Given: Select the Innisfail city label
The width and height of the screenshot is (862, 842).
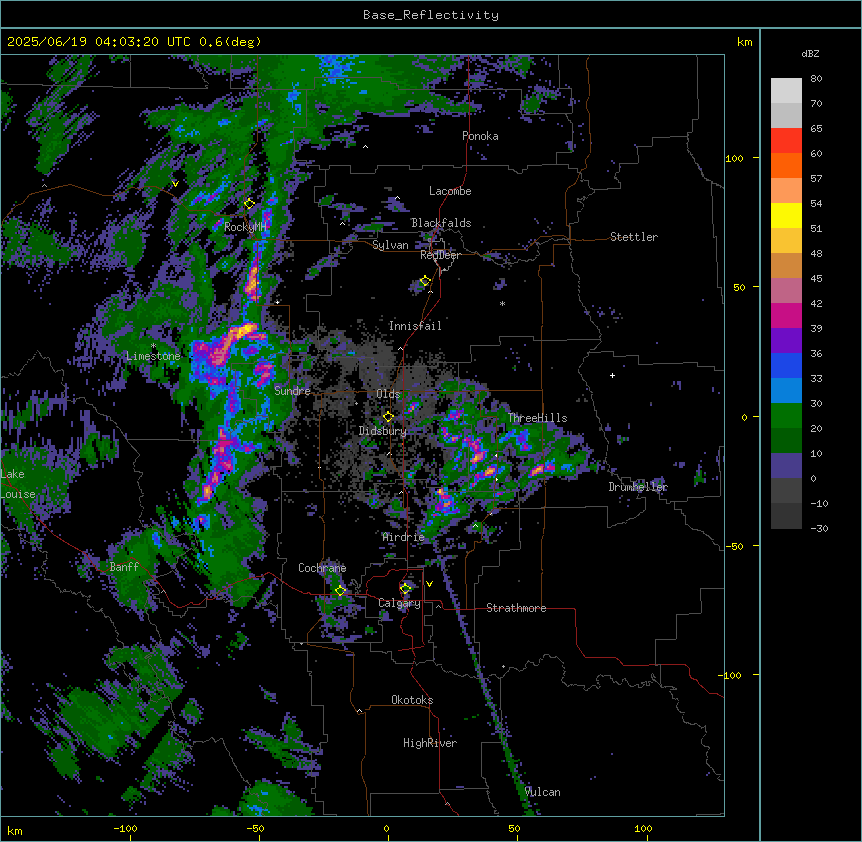Looking at the screenshot, I should (415, 326).
